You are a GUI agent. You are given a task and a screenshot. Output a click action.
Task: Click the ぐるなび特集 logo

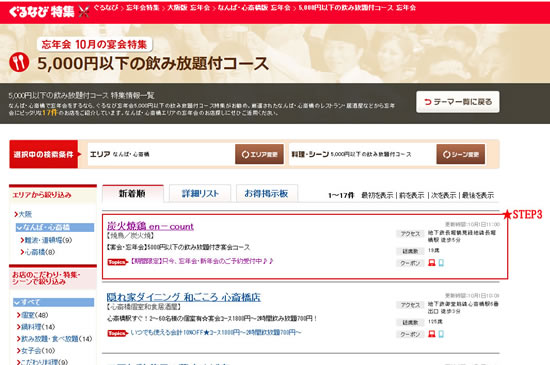click(x=42, y=12)
